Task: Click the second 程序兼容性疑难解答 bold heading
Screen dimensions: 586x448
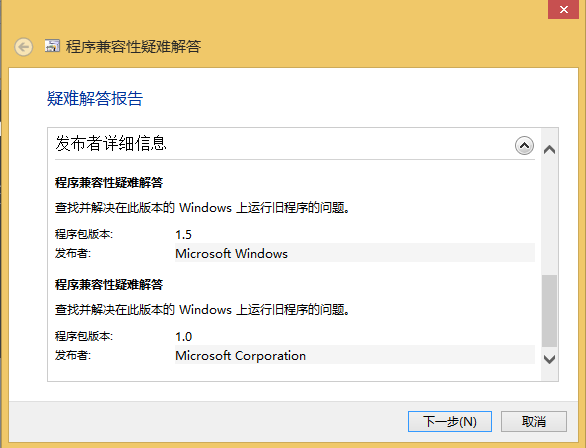Action: coord(109,285)
